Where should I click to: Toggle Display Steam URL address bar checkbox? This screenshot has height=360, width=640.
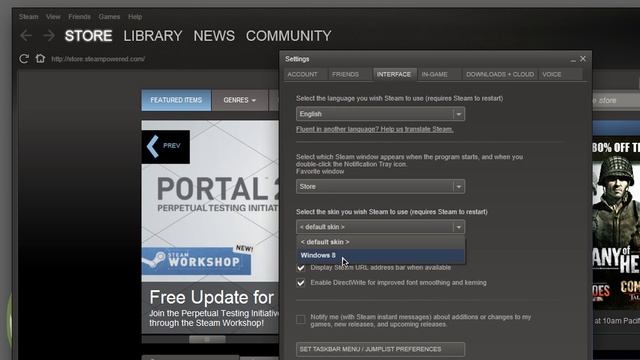click(x=301, y=268)
